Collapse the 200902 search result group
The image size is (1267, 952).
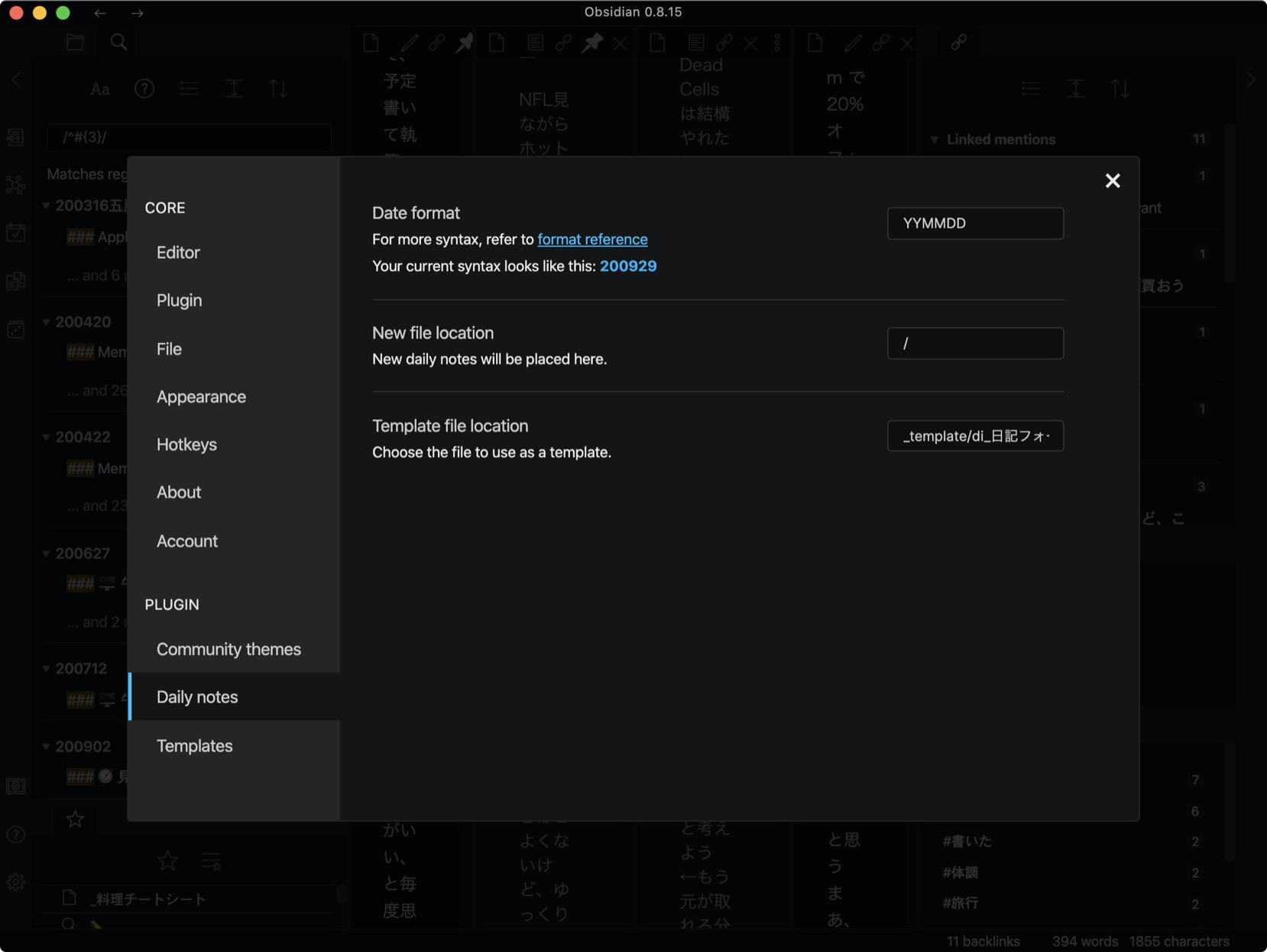(x=47, y=746)
